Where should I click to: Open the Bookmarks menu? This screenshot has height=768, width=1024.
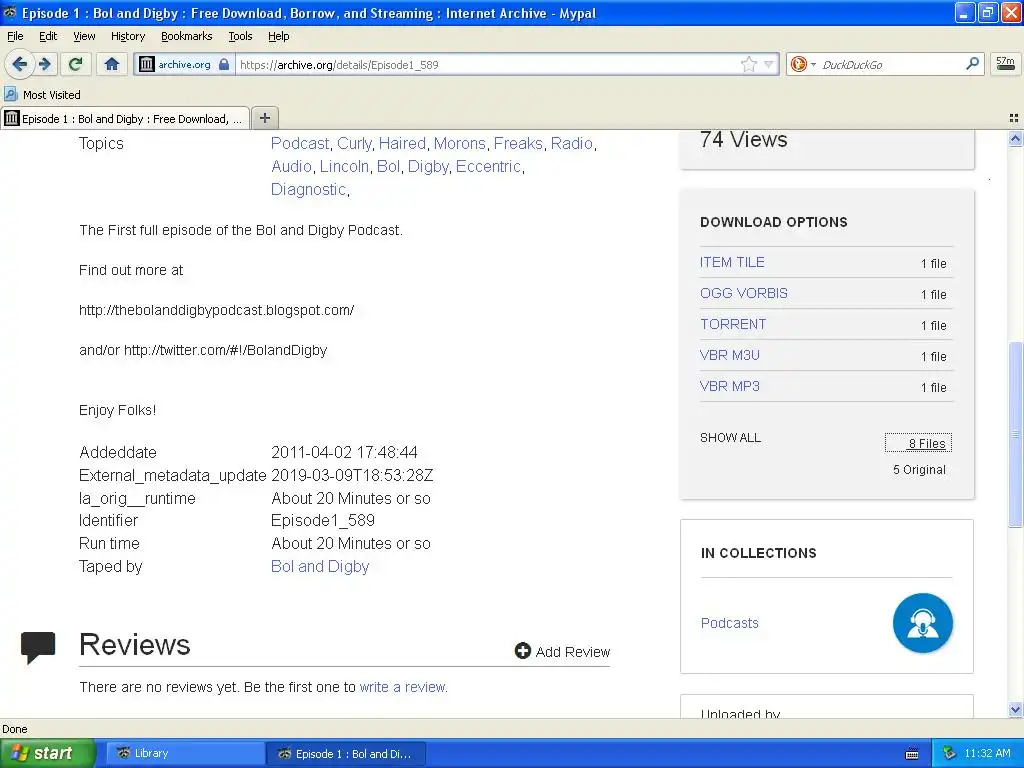tap(186, 36)
